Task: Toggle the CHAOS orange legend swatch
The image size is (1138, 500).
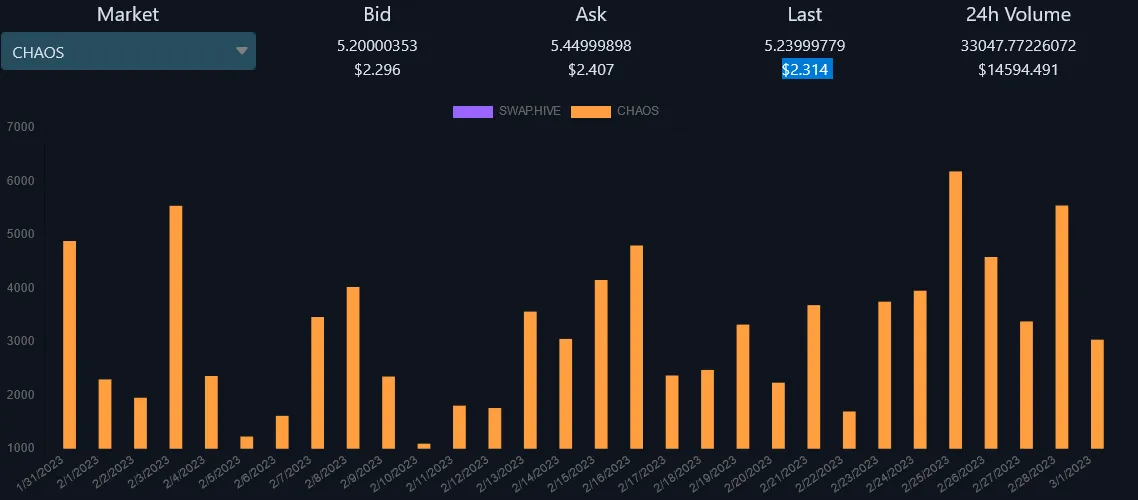Action: pyautogui.click(x=591, y=112)
